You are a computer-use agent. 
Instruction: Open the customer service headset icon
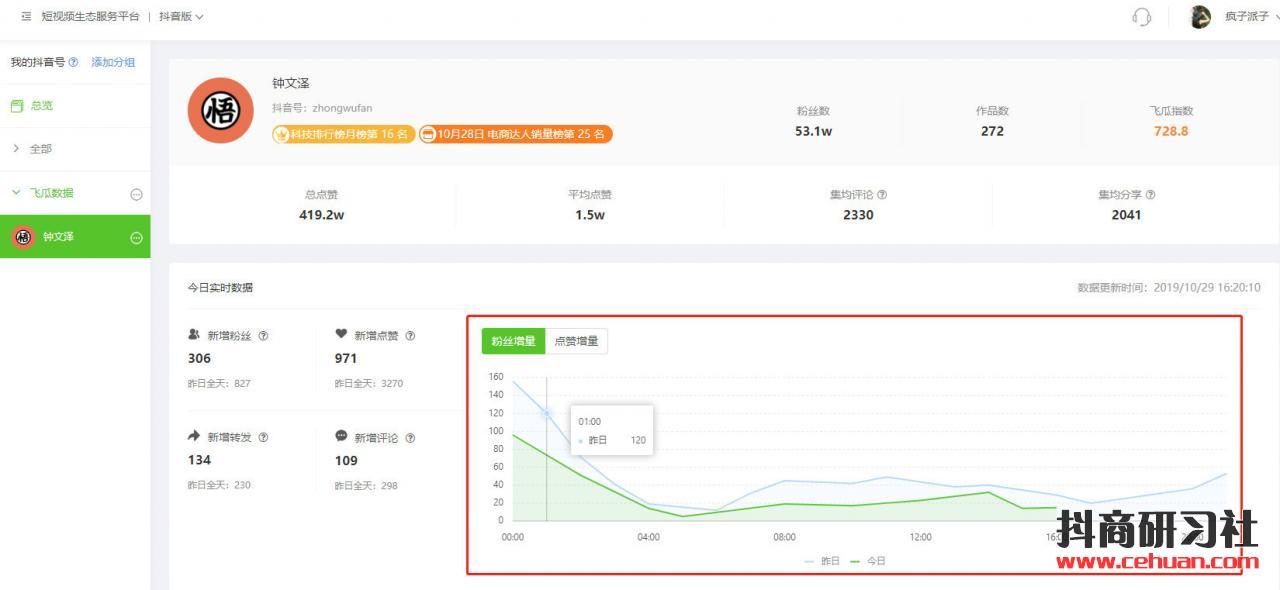click(x=1142, y=17)
